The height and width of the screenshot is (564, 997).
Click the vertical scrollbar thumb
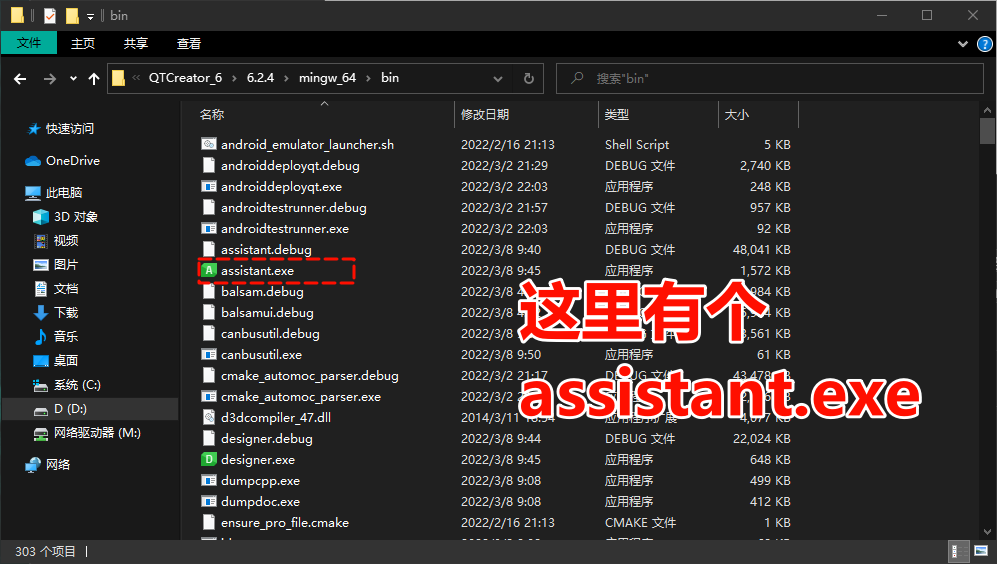[x=987, y=131]
